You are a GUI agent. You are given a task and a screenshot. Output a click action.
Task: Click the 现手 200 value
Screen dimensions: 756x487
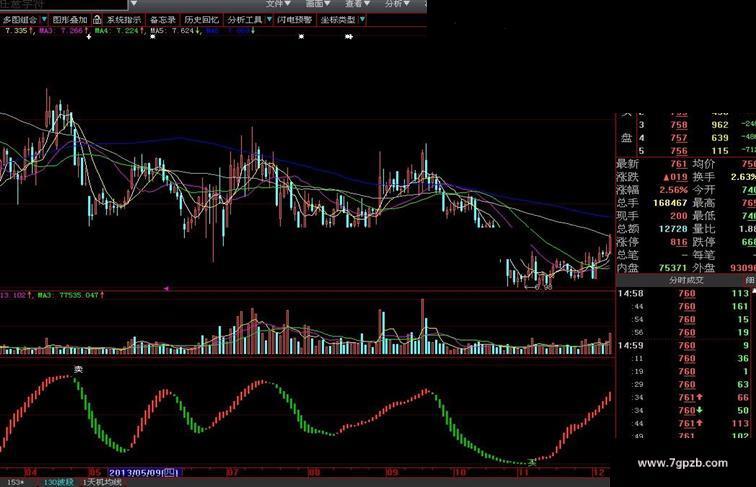[678, 216]
